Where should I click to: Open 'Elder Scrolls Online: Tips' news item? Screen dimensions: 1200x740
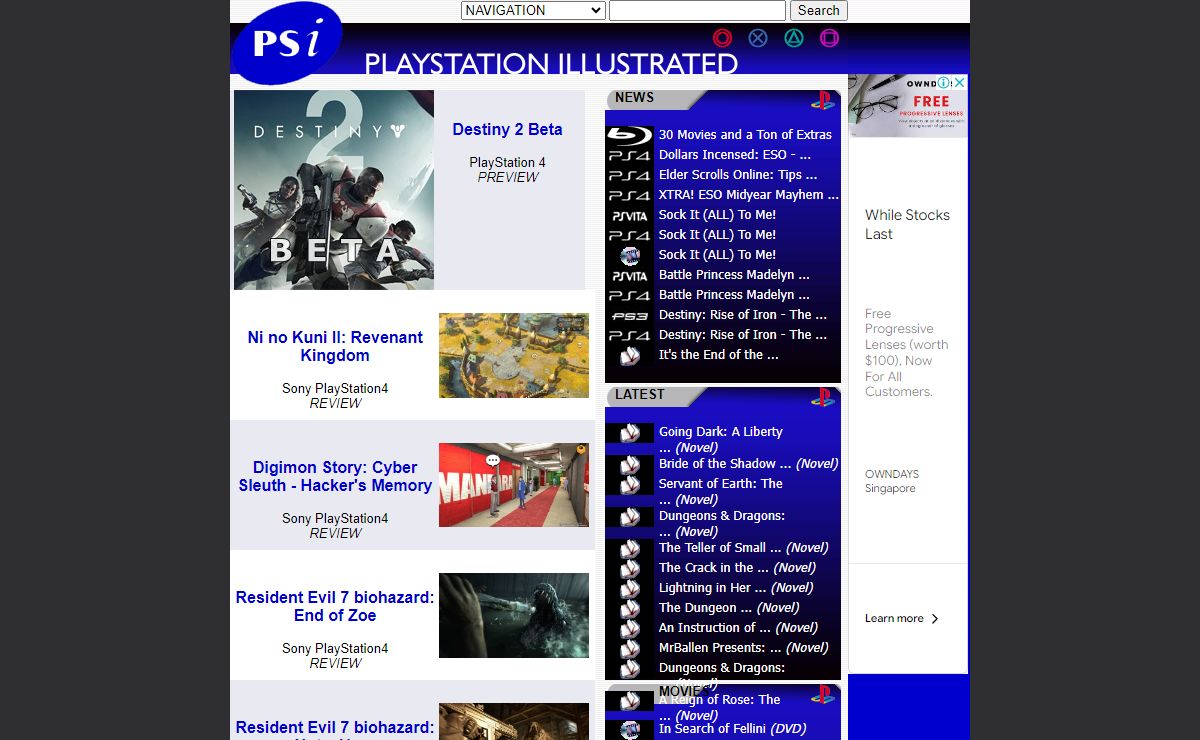(x=738, y=175)
